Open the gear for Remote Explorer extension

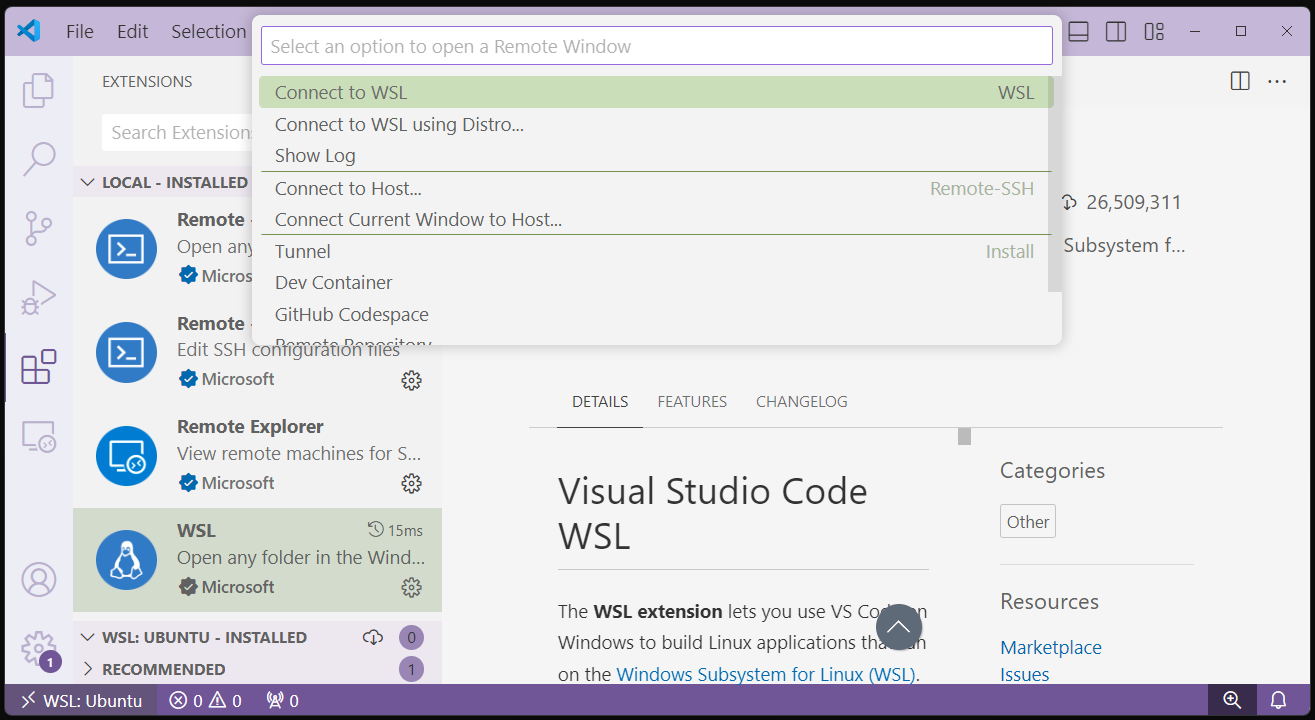point(411,483)
